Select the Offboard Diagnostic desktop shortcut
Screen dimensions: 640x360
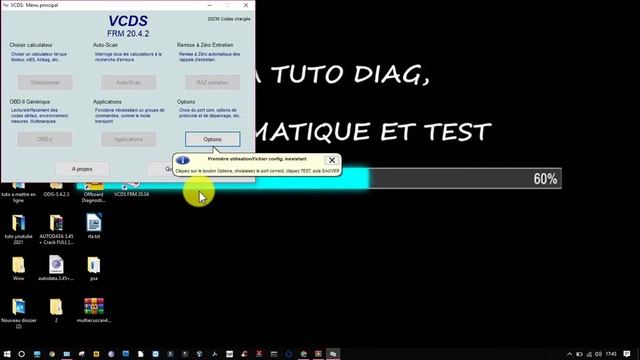[x=93, y=193]
